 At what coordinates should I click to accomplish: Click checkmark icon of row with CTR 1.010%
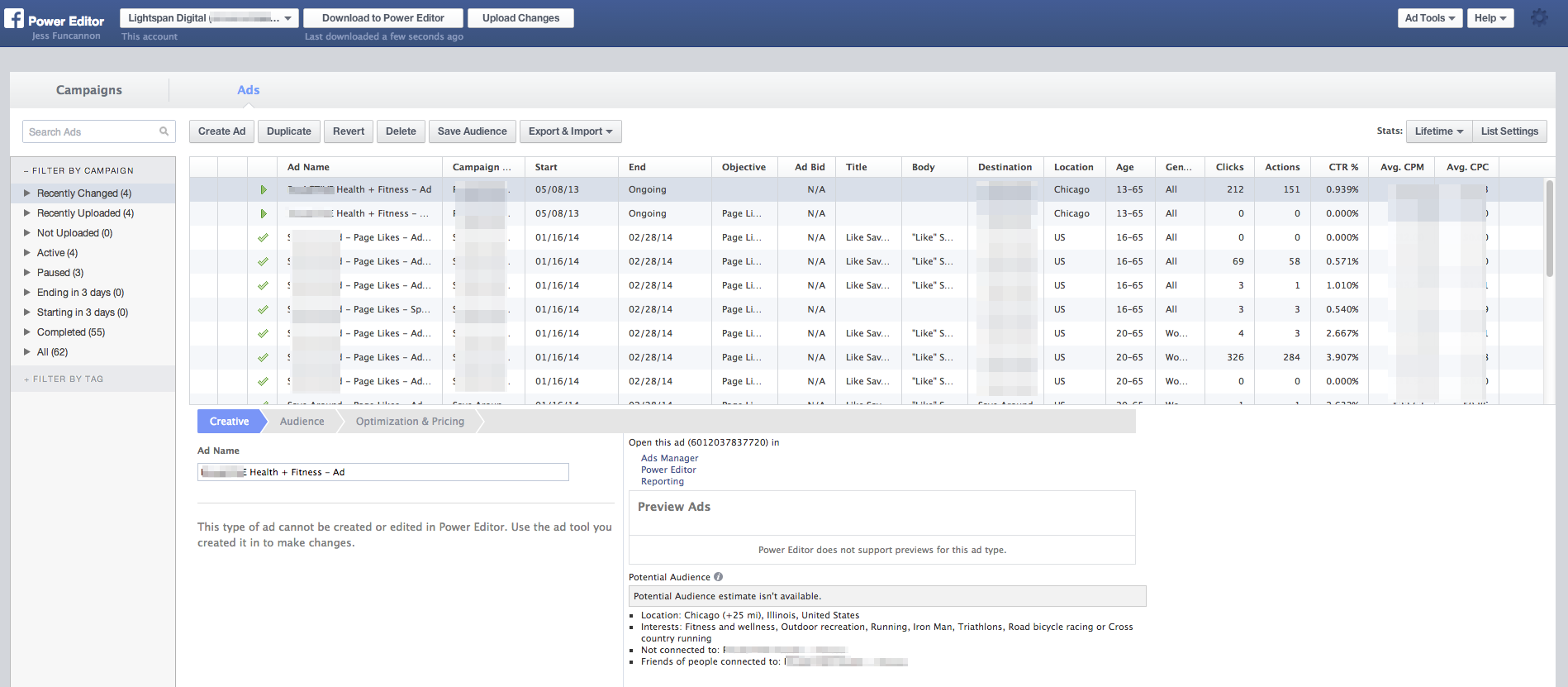263,285
